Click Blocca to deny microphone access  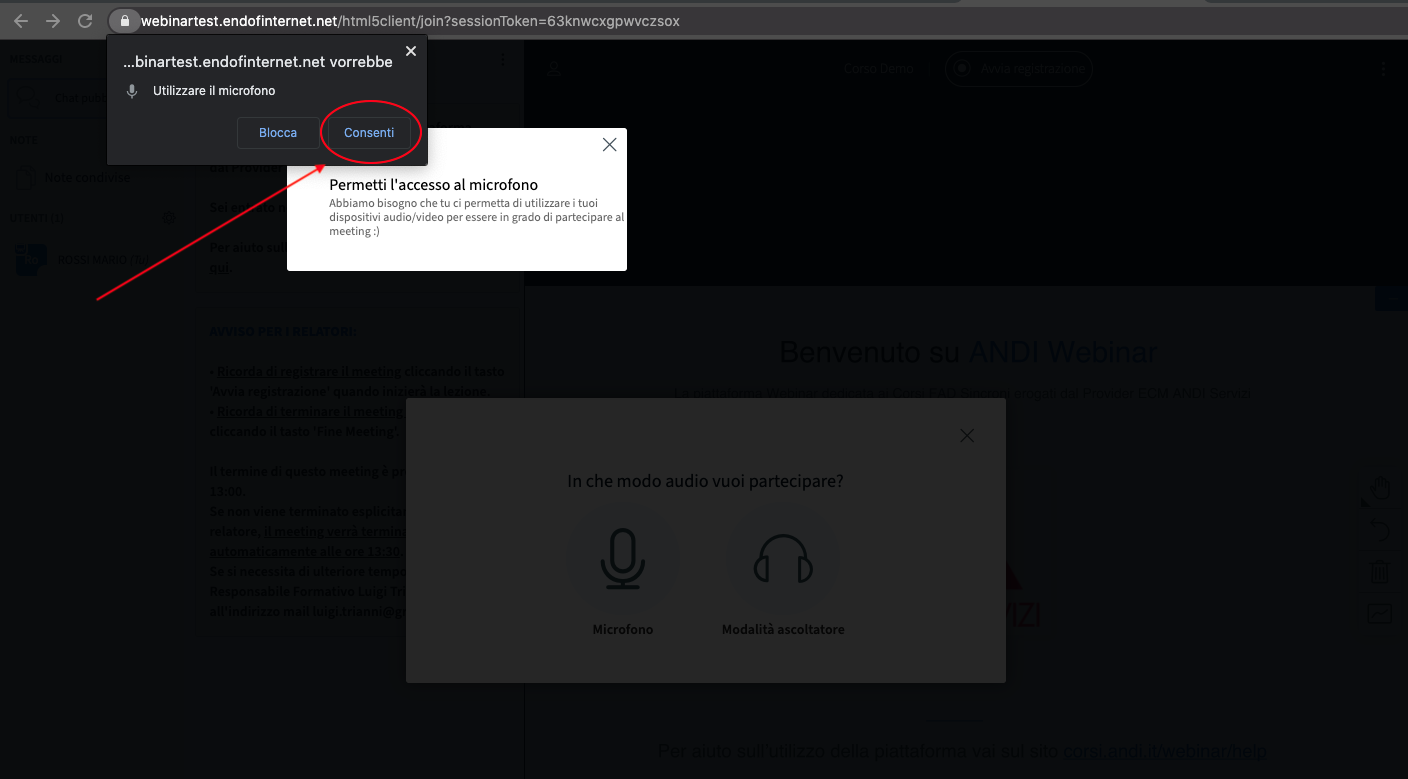[x=278, y=133]
